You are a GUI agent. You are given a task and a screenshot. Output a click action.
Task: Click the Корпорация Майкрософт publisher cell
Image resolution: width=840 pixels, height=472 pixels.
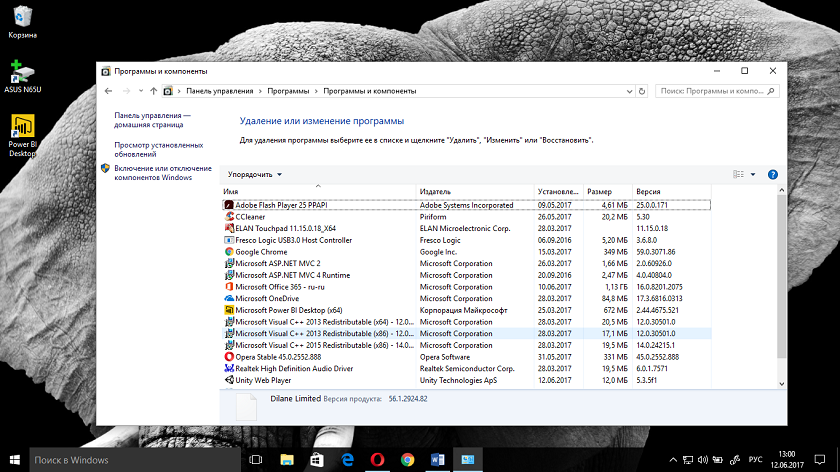pyautogui.click(x=463, y=310)
